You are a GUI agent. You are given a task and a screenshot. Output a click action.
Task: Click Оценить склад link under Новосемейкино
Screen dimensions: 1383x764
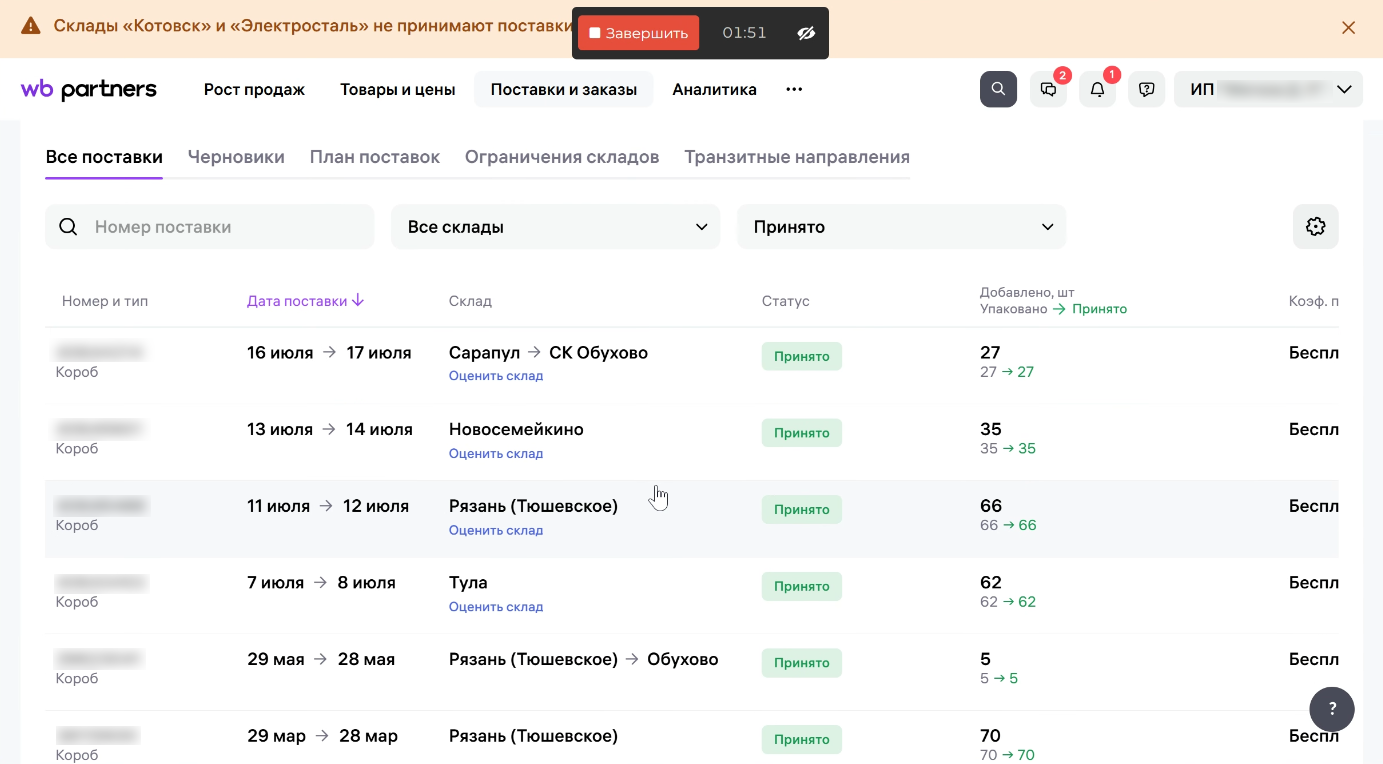(x=496, y=453)
